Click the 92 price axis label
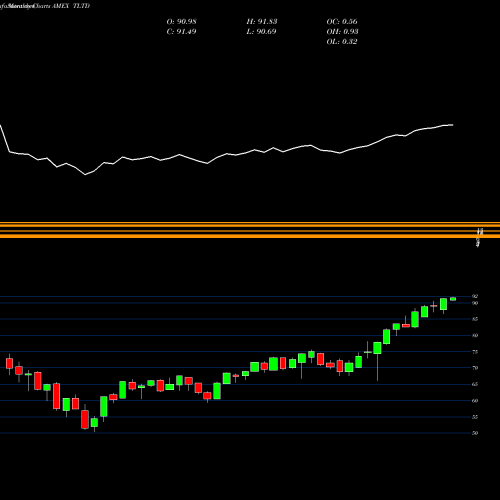Screen dimensions: 500x500 [475, 296]
